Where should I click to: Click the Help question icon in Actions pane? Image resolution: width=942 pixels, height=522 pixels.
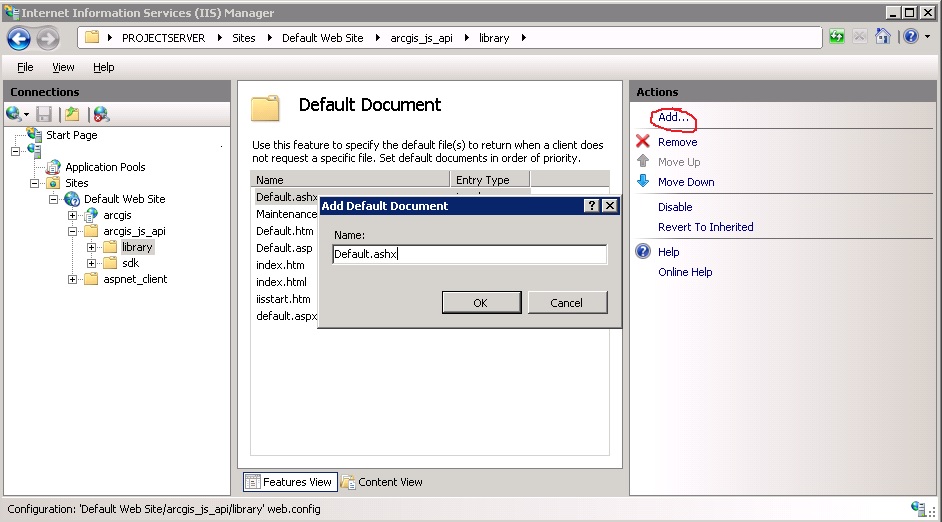tap(643, 251)
